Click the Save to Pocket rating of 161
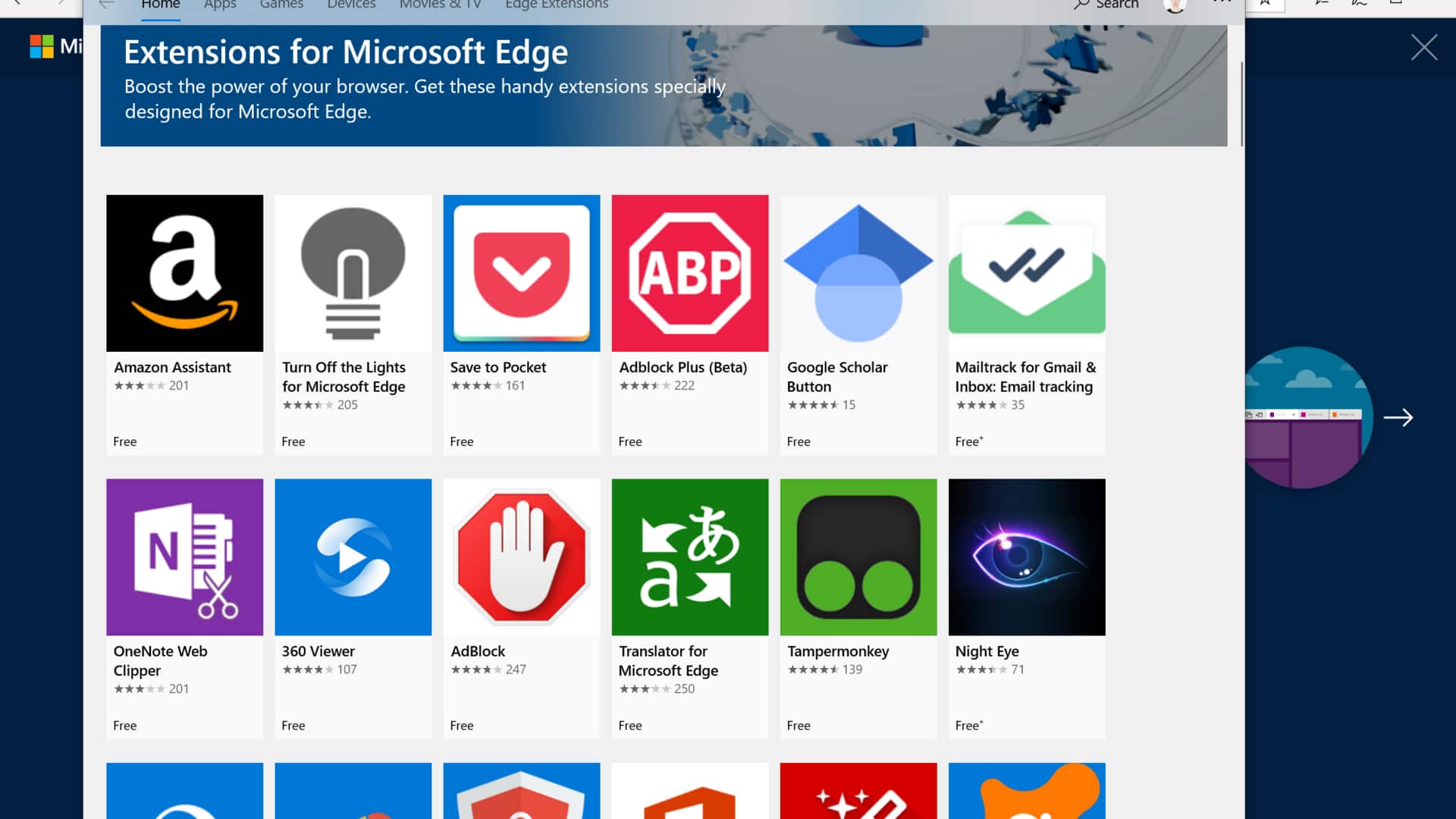The image size is (1456, 819). click(488, 385)
